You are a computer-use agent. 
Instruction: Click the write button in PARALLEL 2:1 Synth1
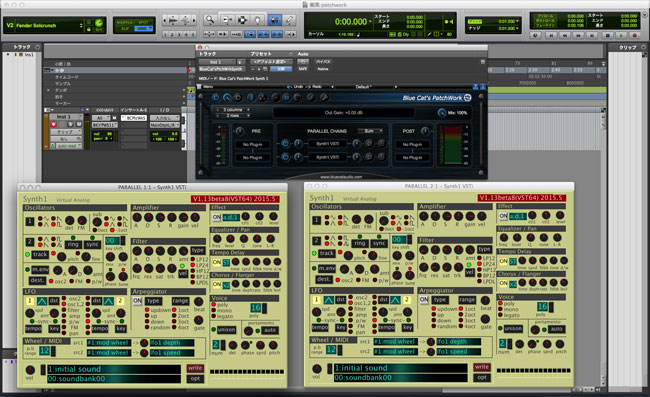coord(482,367)
